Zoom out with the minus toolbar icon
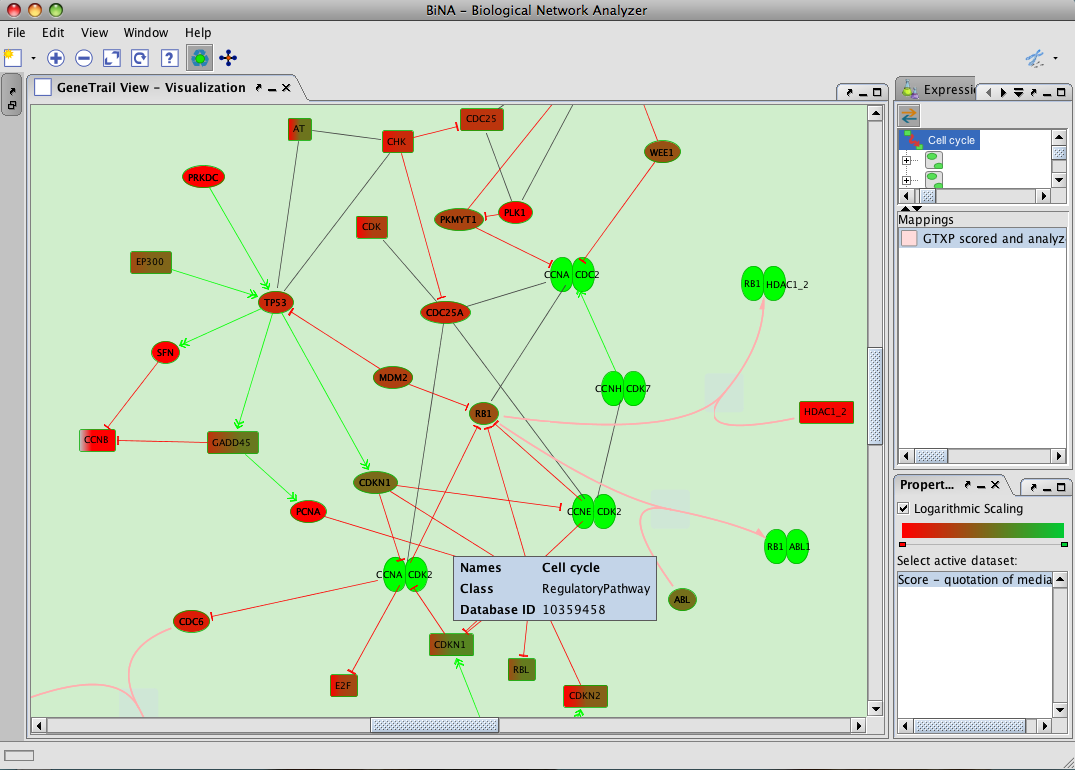 pos(84,58)
